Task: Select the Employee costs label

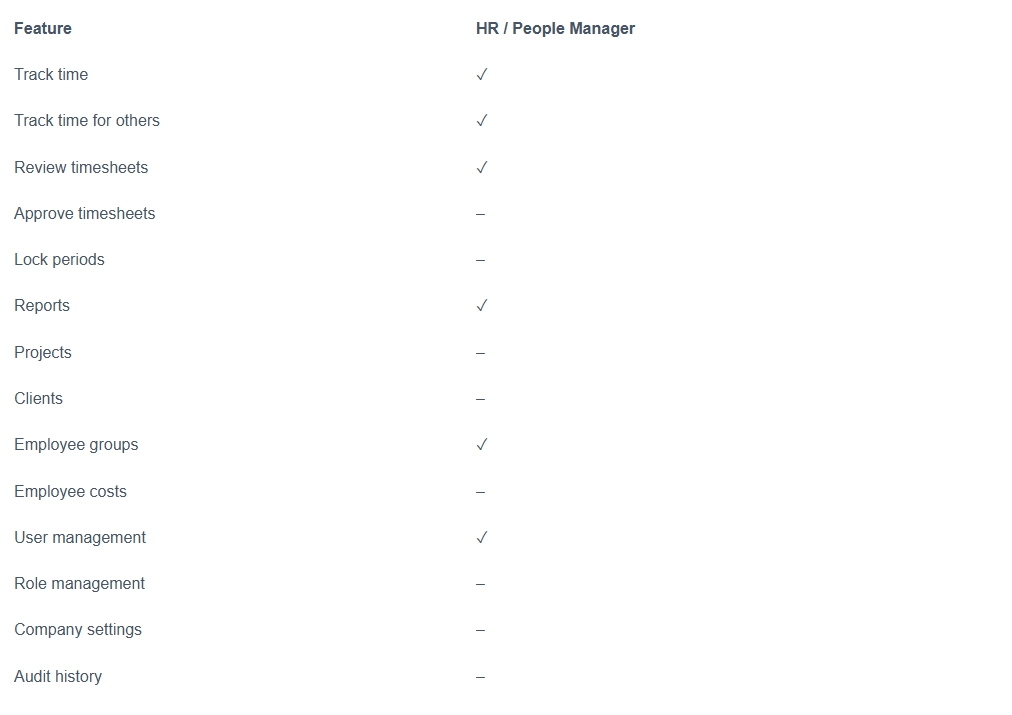Action: (70, 491)
